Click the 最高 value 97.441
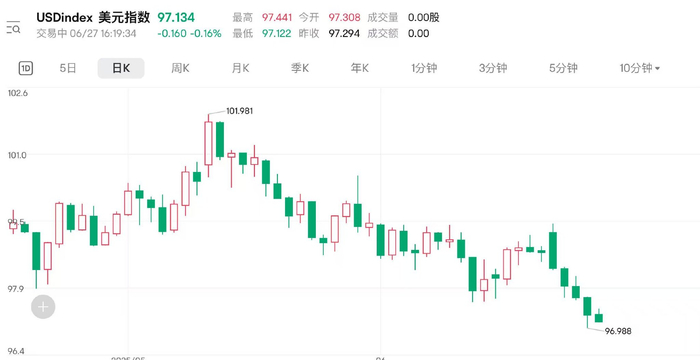This screenshot has height=360, width=700. (x=277, y=18)
